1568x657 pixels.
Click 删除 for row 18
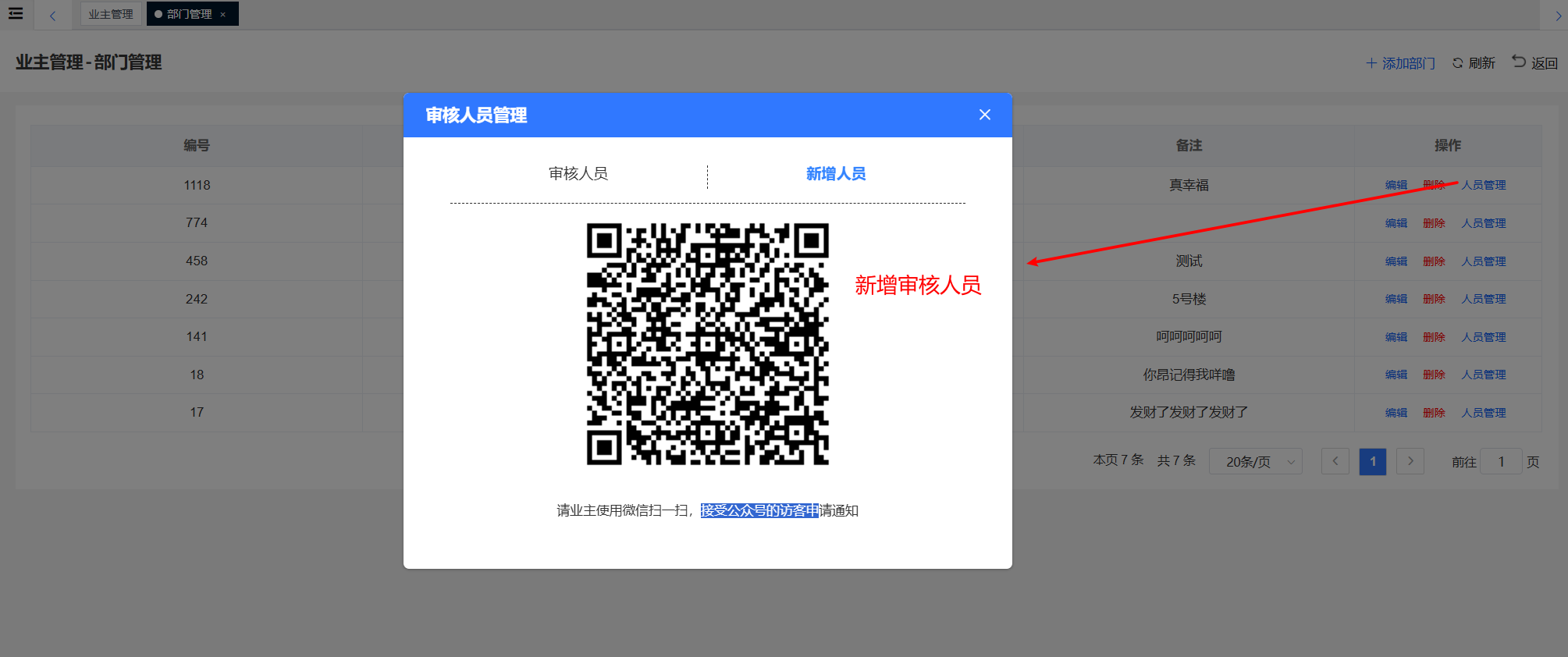(1434, 375)
